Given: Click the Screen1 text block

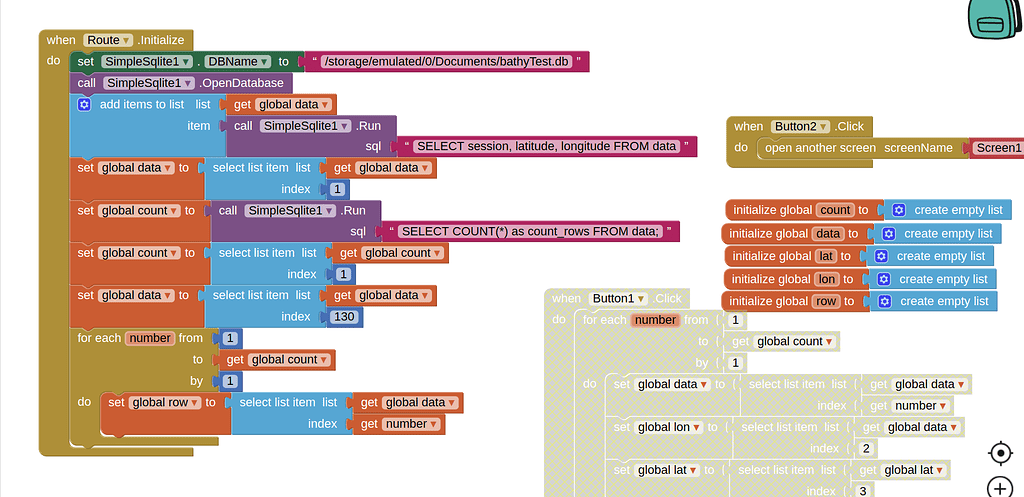Looking at the screenshot, I should pyautogui.click(x=998, y=148).
